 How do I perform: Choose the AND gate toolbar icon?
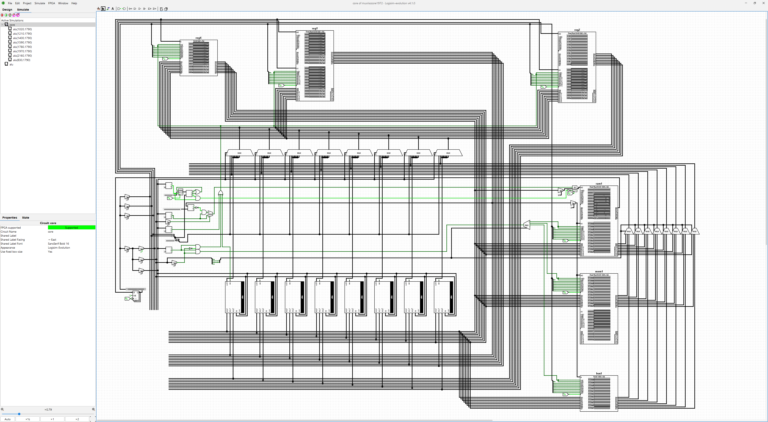(135, 9)
